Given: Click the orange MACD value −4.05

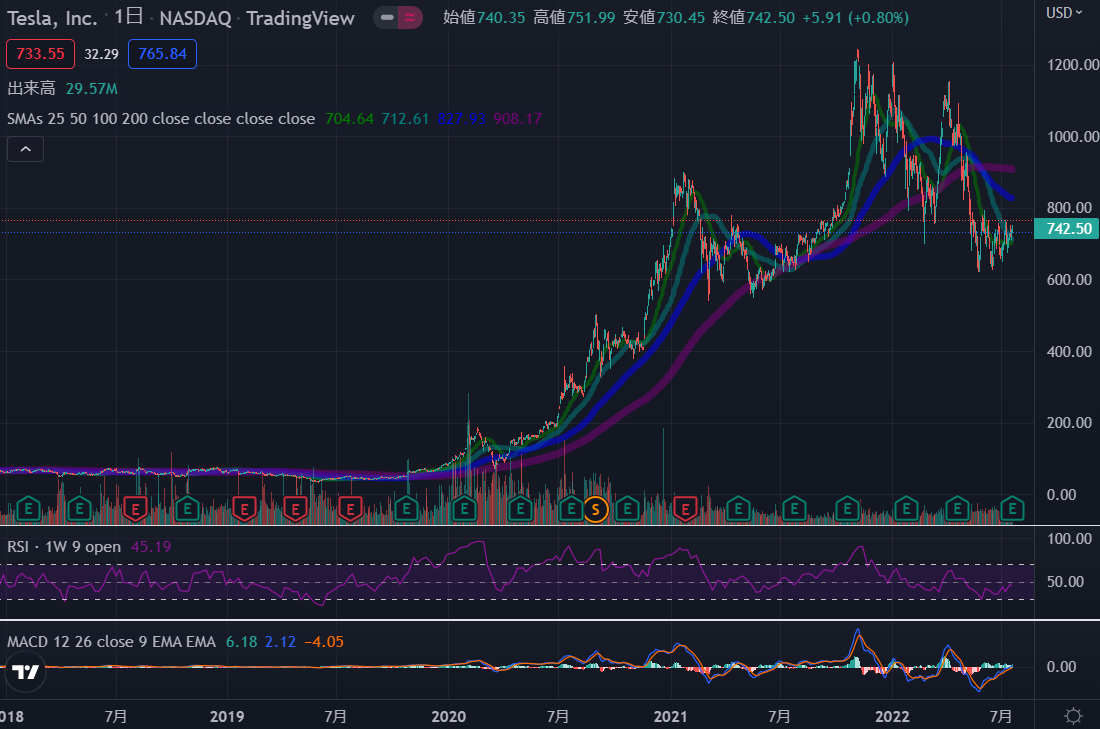Looking at the screenshot, I should pyautogui.click(x=324, y=642).
